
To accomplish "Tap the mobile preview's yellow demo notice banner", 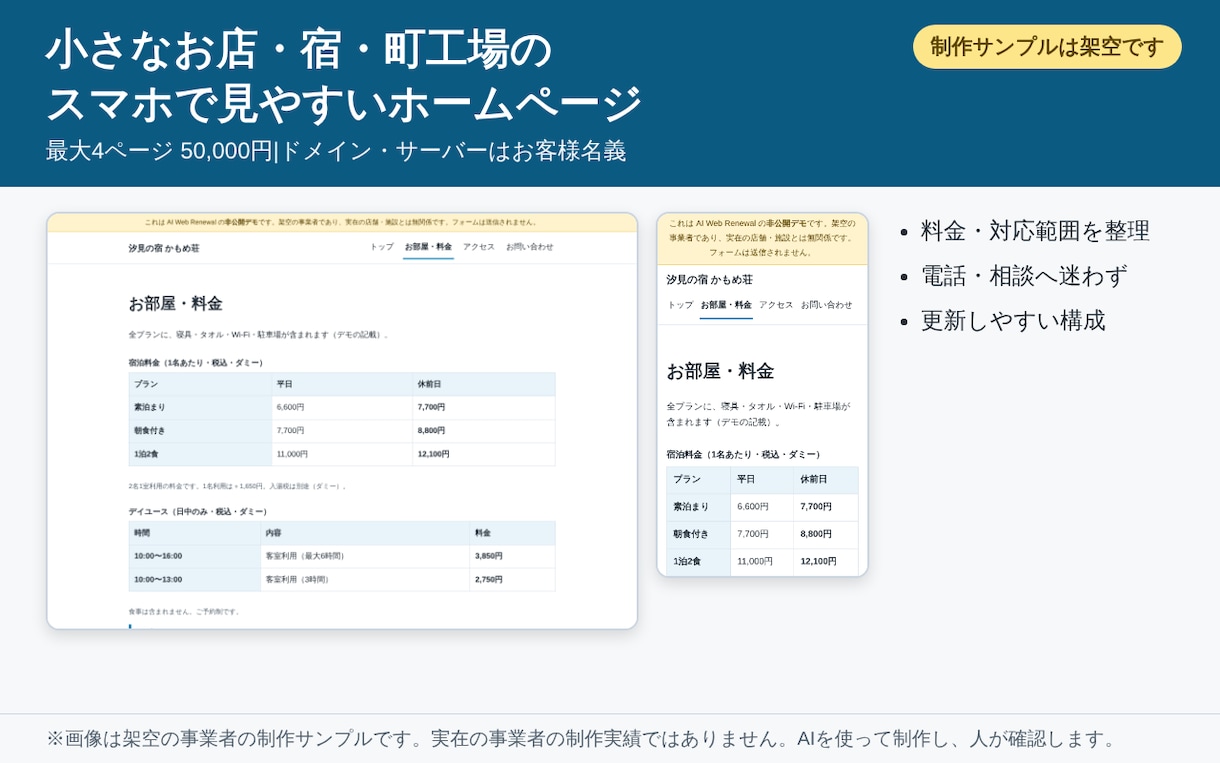I will click(762, 238).
